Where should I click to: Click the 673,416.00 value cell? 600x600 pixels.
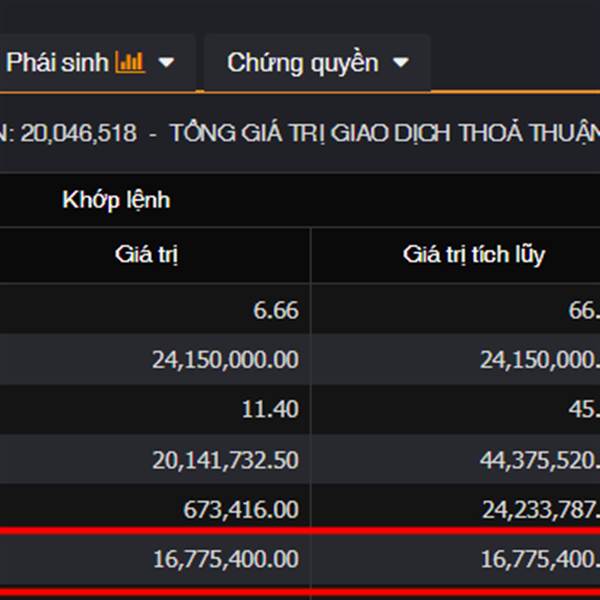(x=241, y=510)
